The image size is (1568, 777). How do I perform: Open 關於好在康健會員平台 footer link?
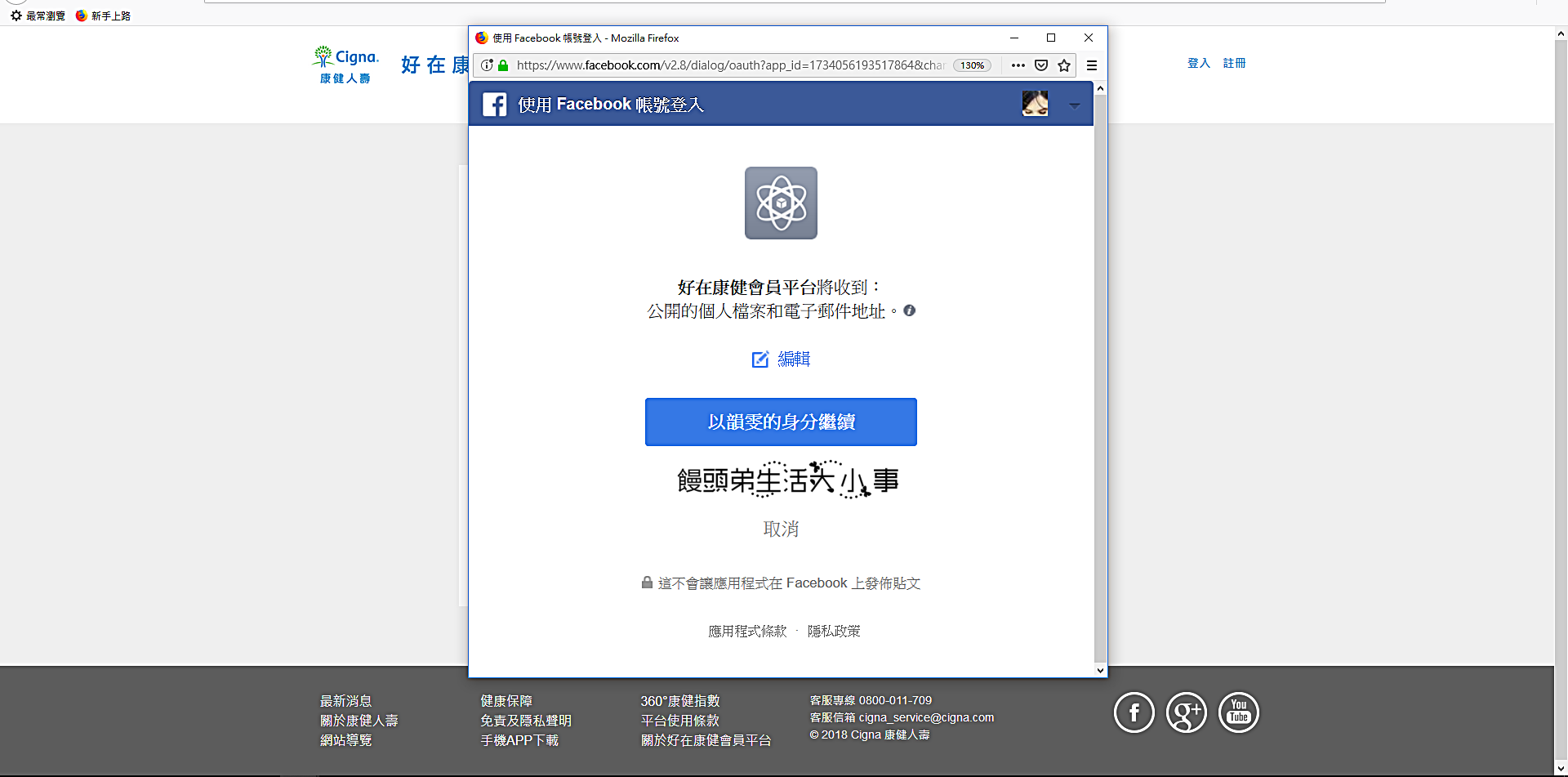[x=706, y=740]
